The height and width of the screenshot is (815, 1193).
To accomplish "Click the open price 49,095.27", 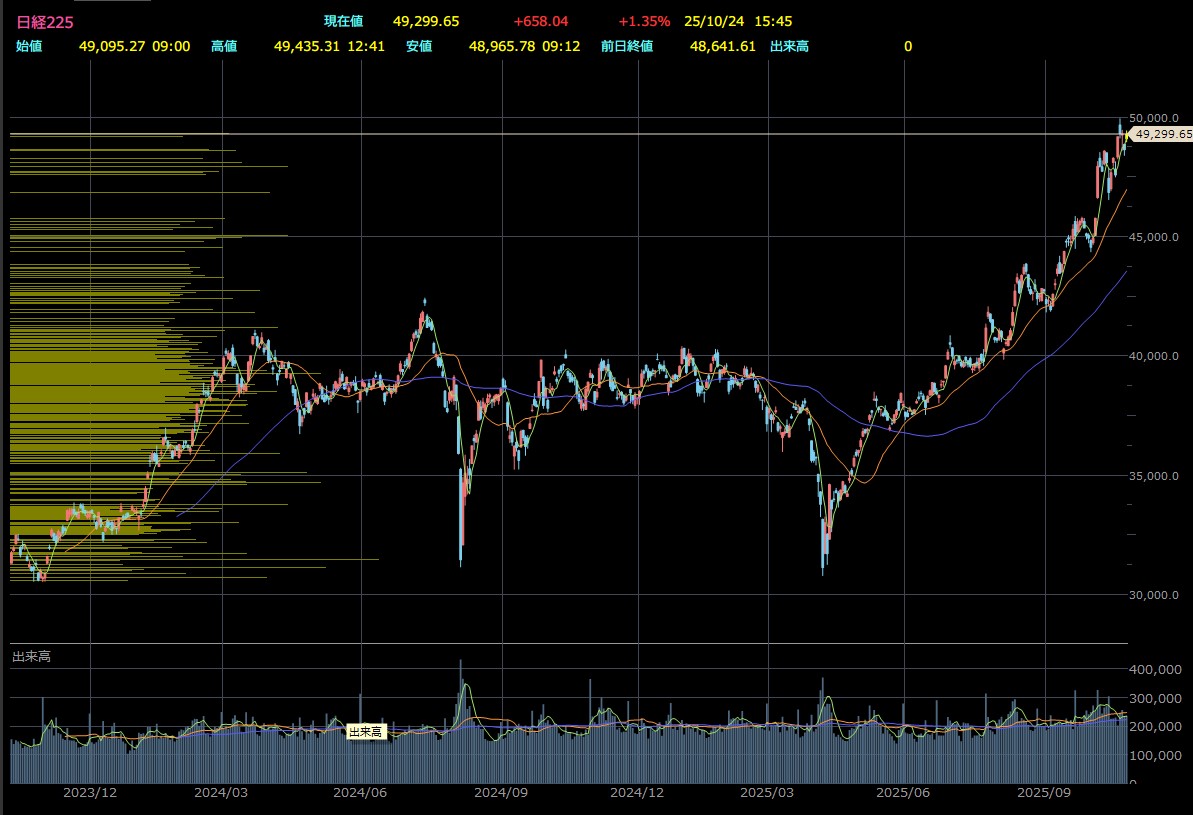I will pos(112,46).
